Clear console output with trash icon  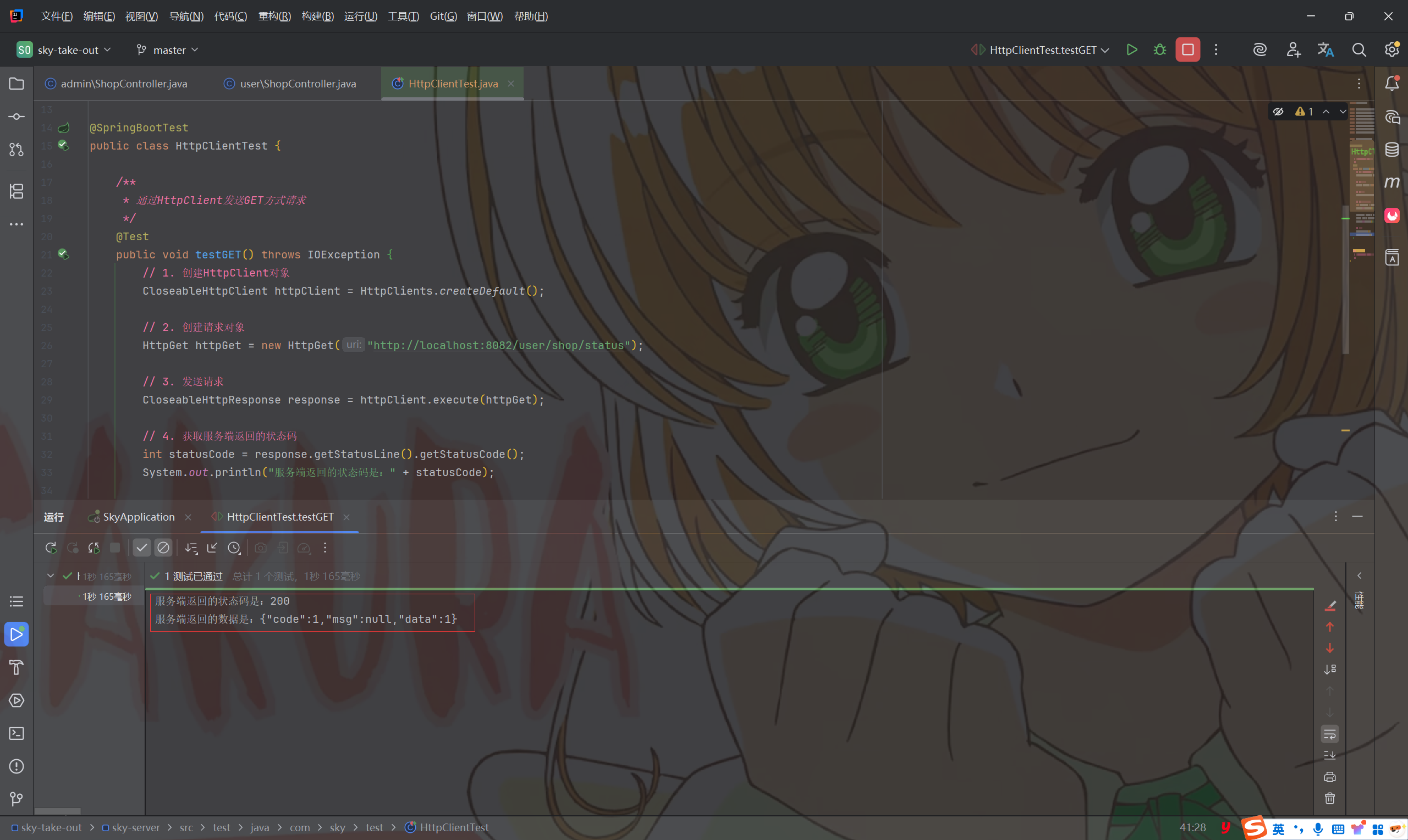(x=1330, y=798)
